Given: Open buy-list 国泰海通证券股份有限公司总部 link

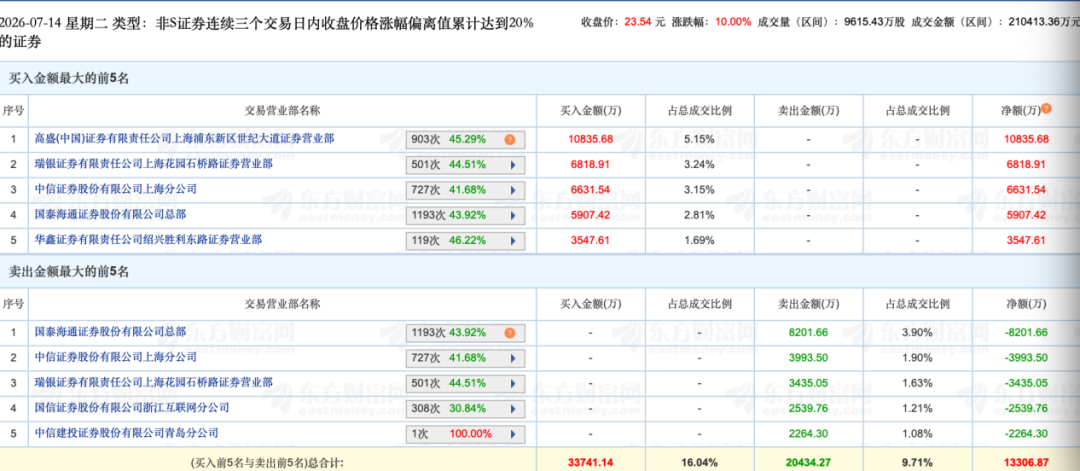Looking at the screenshot, I should pyautogui.click(x=110, y=215).
